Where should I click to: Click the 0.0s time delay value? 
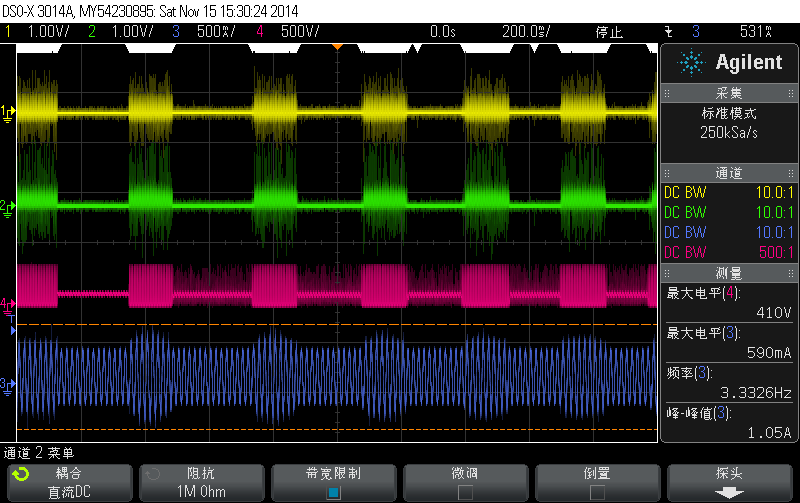coord(442,32)
